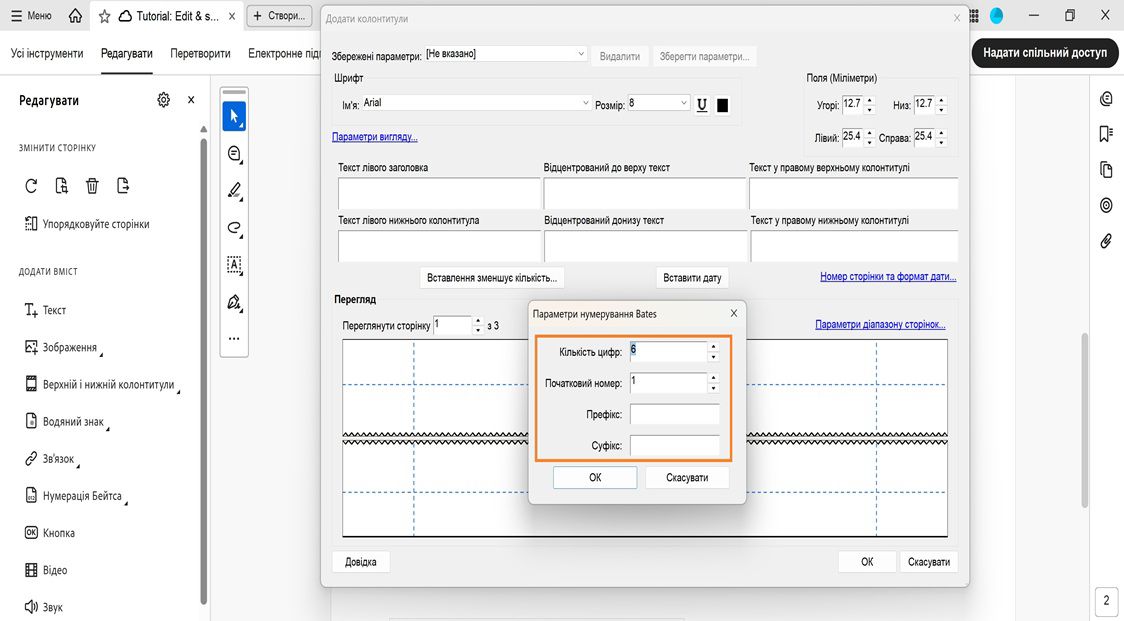Increase the Угорі margin stepper
The width and height of the screenshot is (1124, 621).
pos(870,100)
